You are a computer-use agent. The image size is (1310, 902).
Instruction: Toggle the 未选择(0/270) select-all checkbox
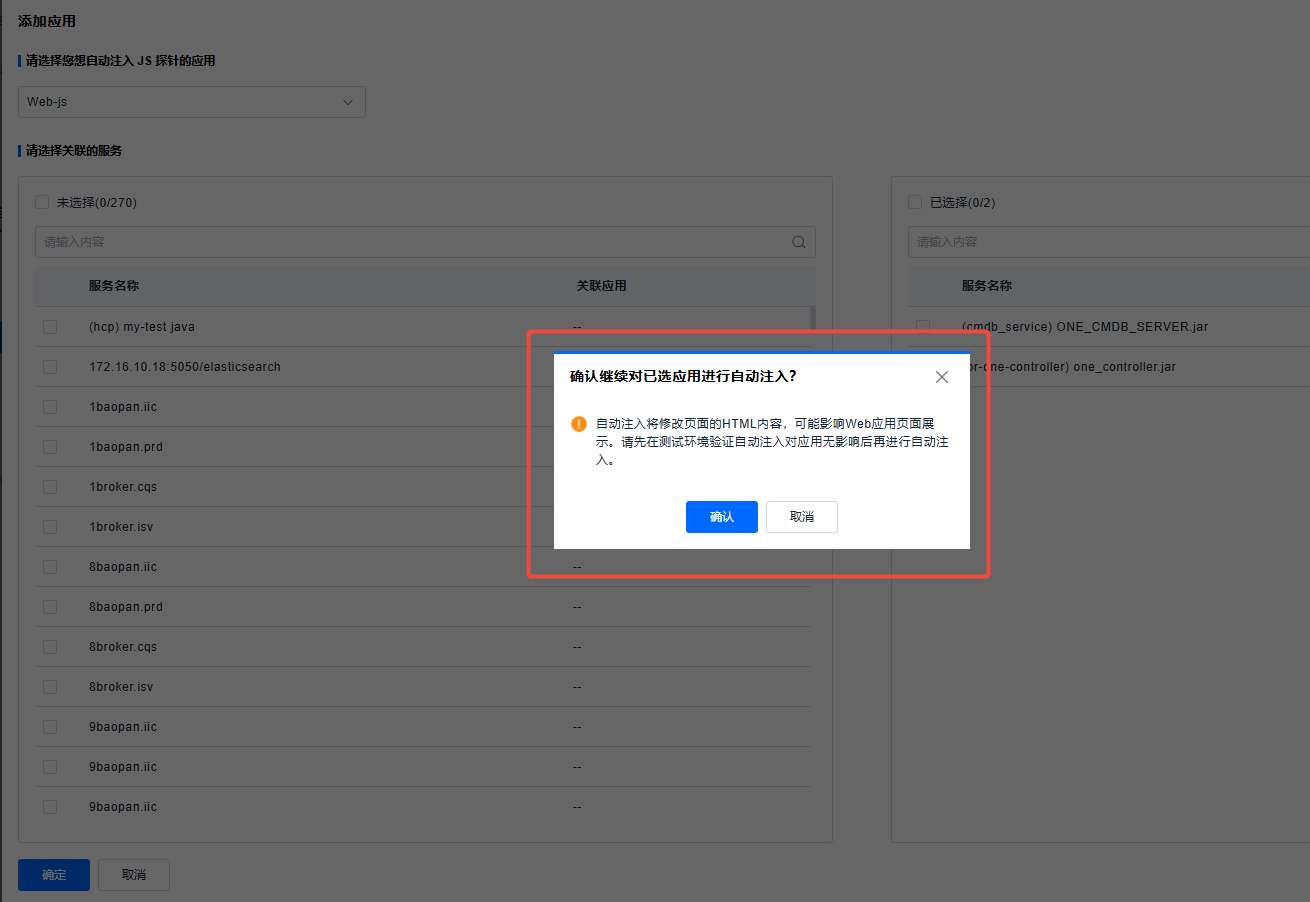point(42,202)
